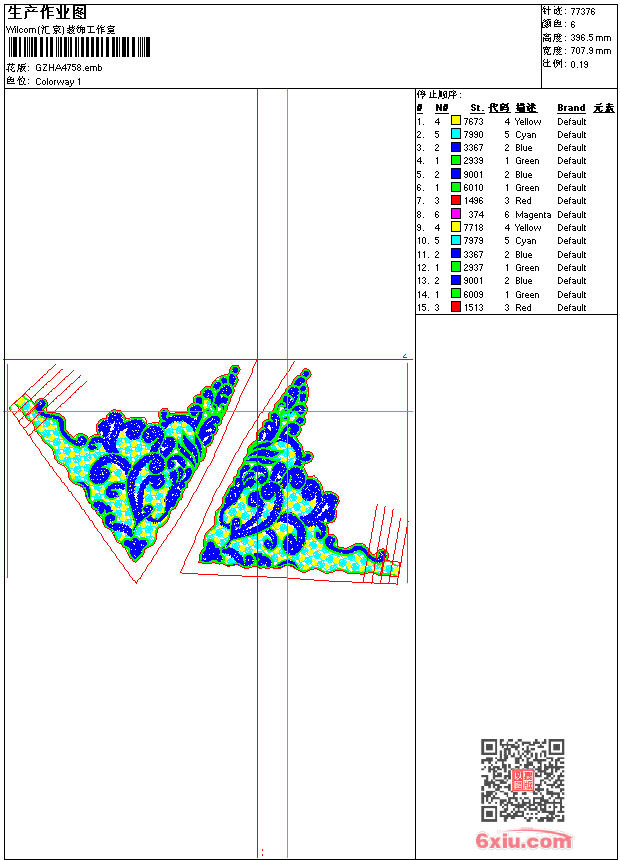The width and height of the screenshot is (620, 860).
Task: Click the stitch count value 77376
Action: click(583, 12)
